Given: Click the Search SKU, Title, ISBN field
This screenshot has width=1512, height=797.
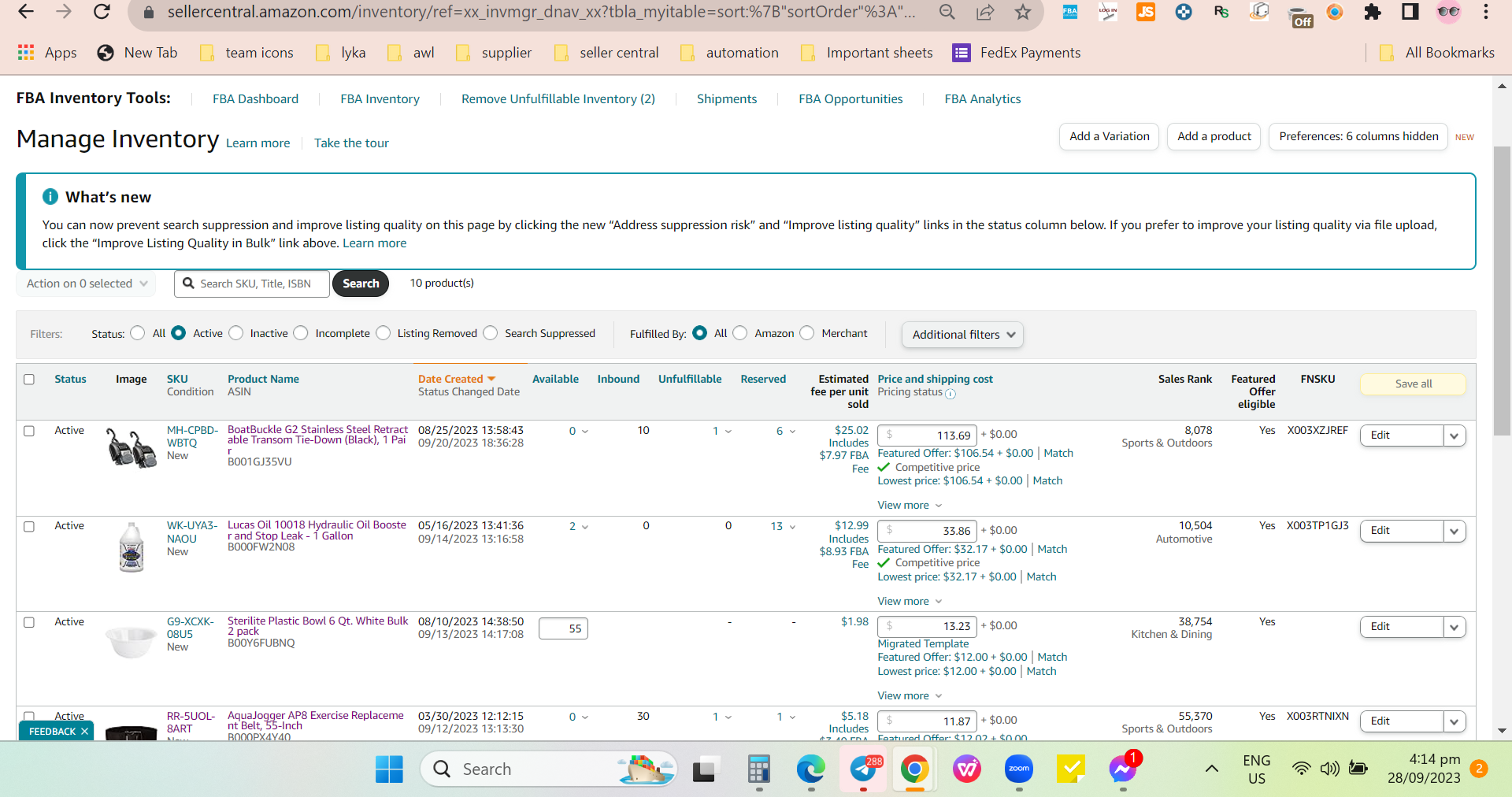Looking at the screenshot, I should point(252,284).
